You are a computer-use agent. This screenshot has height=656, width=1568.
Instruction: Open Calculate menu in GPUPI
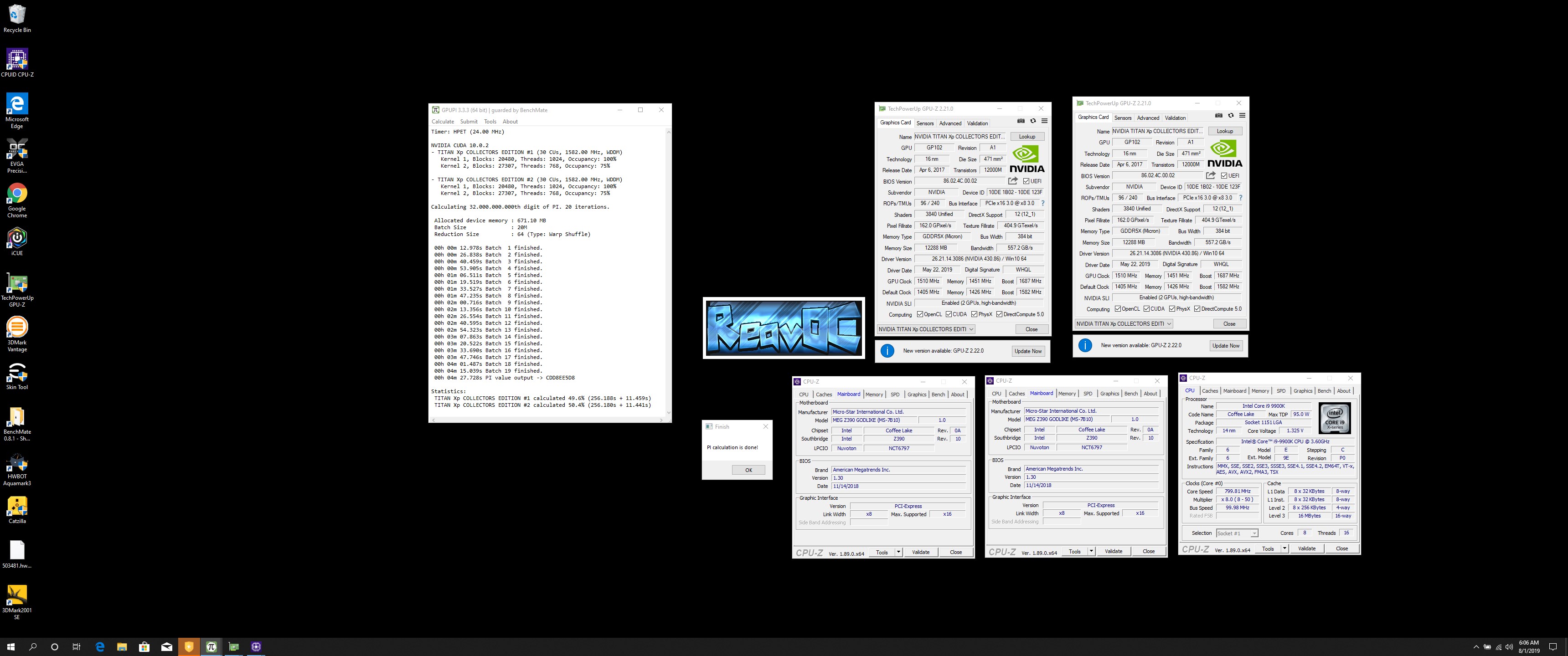[443, 122]
